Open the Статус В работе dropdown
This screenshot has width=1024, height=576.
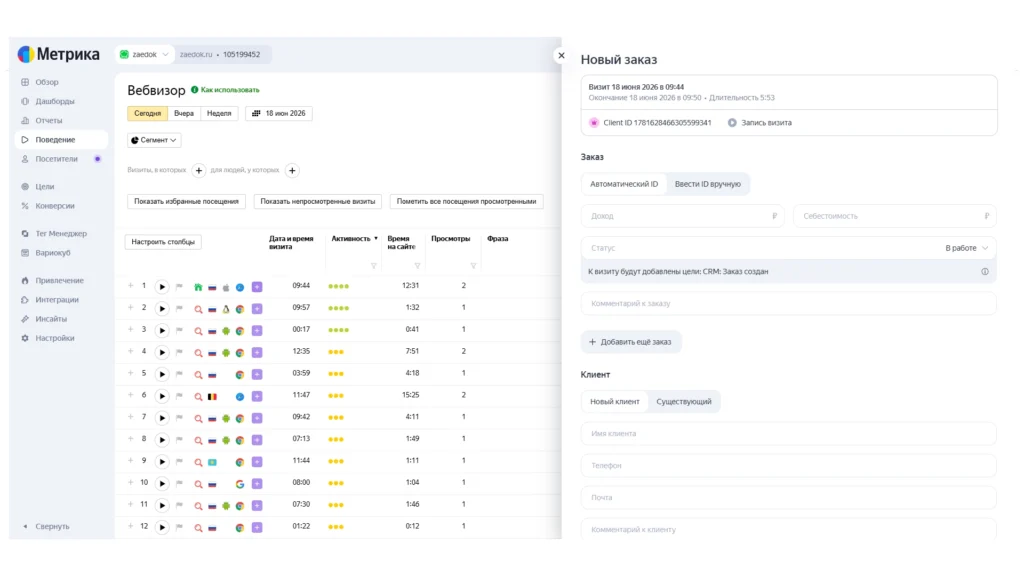pos(967,248)
